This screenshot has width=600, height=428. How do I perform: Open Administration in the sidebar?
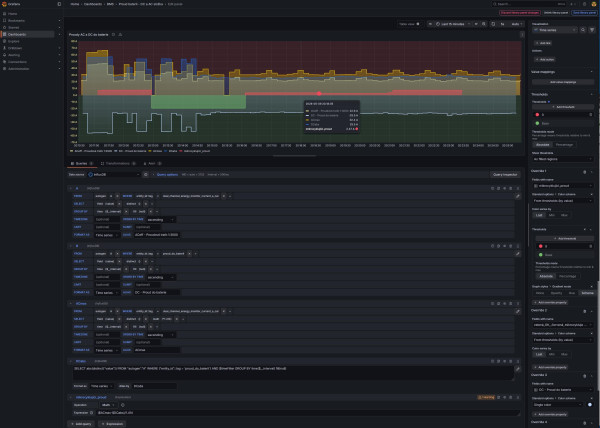(18, 69)
